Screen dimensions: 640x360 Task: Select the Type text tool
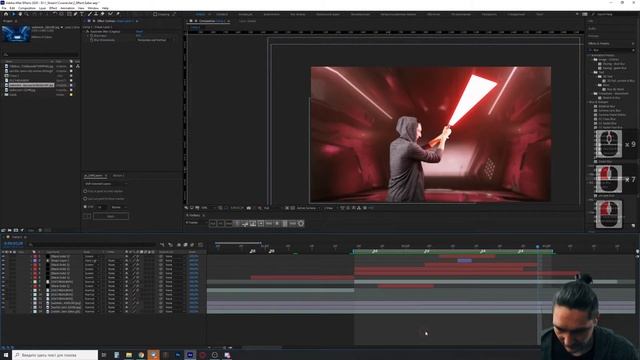(x=82, y=14)
